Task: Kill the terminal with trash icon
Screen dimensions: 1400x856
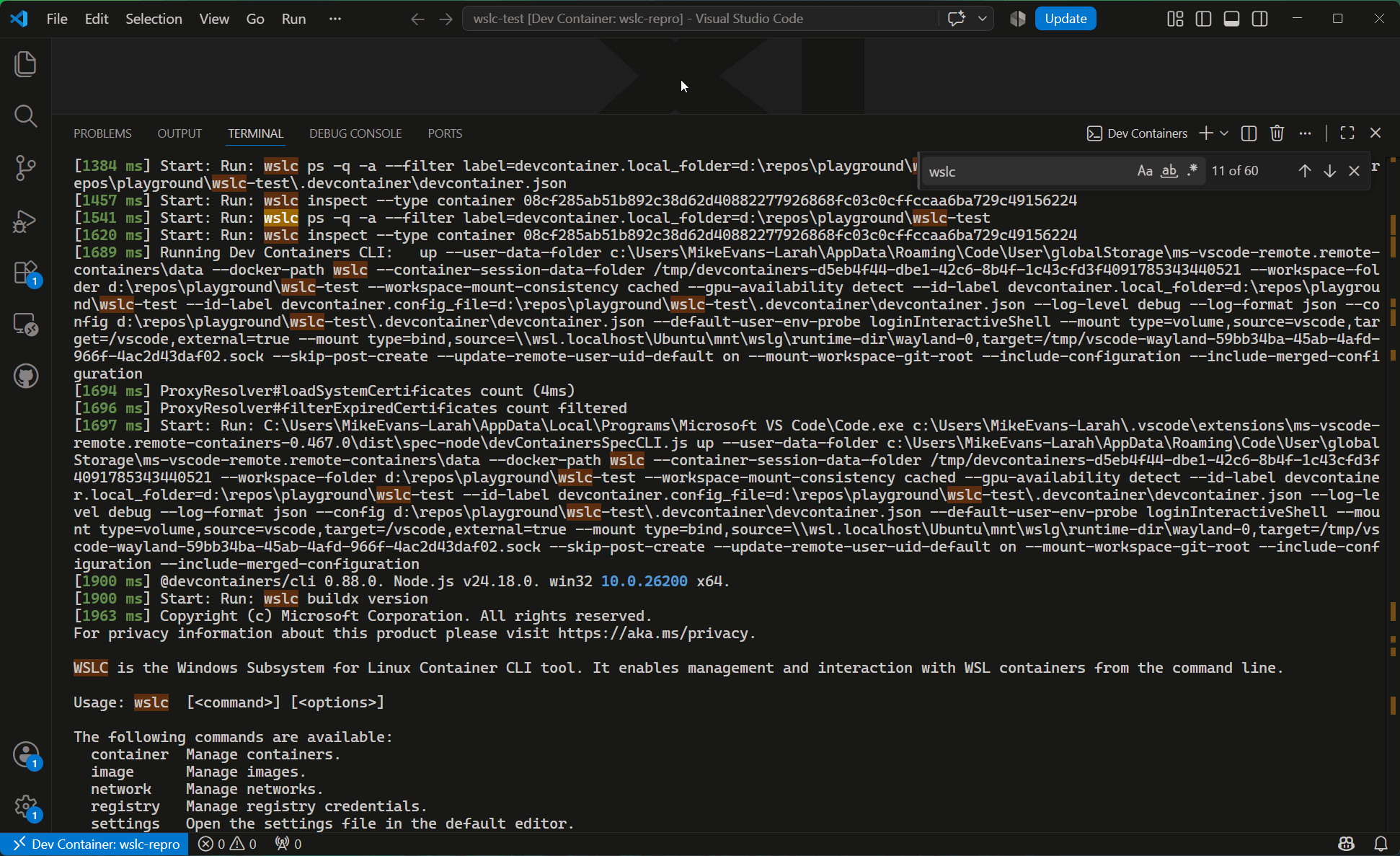Action: (x=1277, y=133)
